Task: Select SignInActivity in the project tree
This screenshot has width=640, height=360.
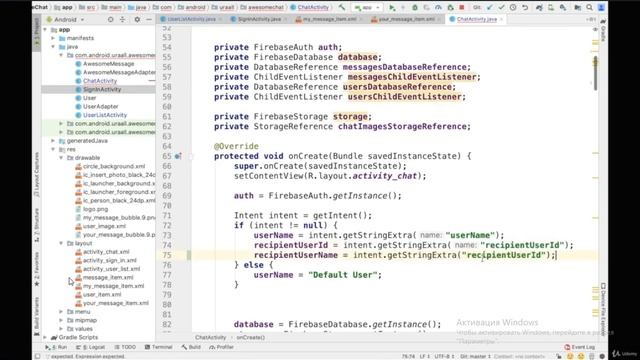Action: (98, 90)
